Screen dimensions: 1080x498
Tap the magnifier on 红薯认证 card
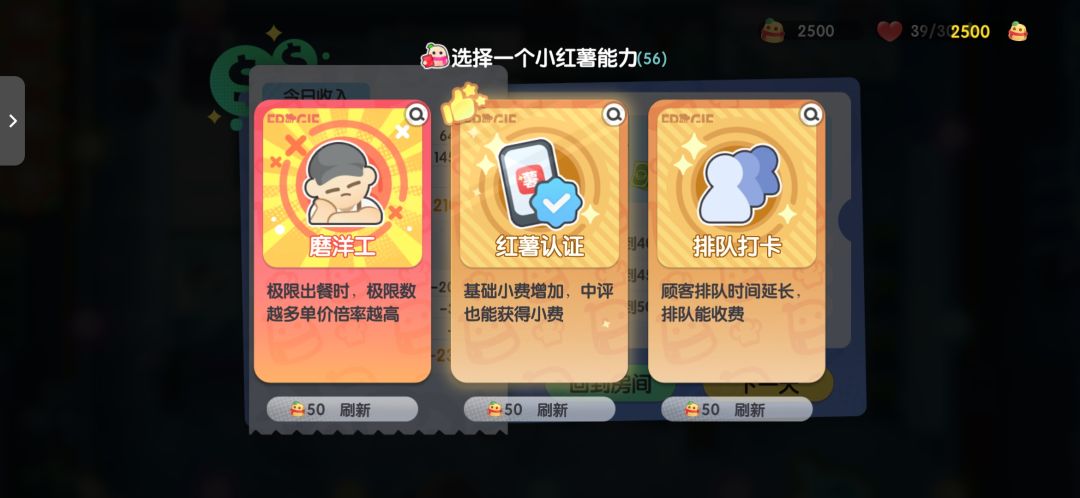pyautogui.click(x=614, y=114)
